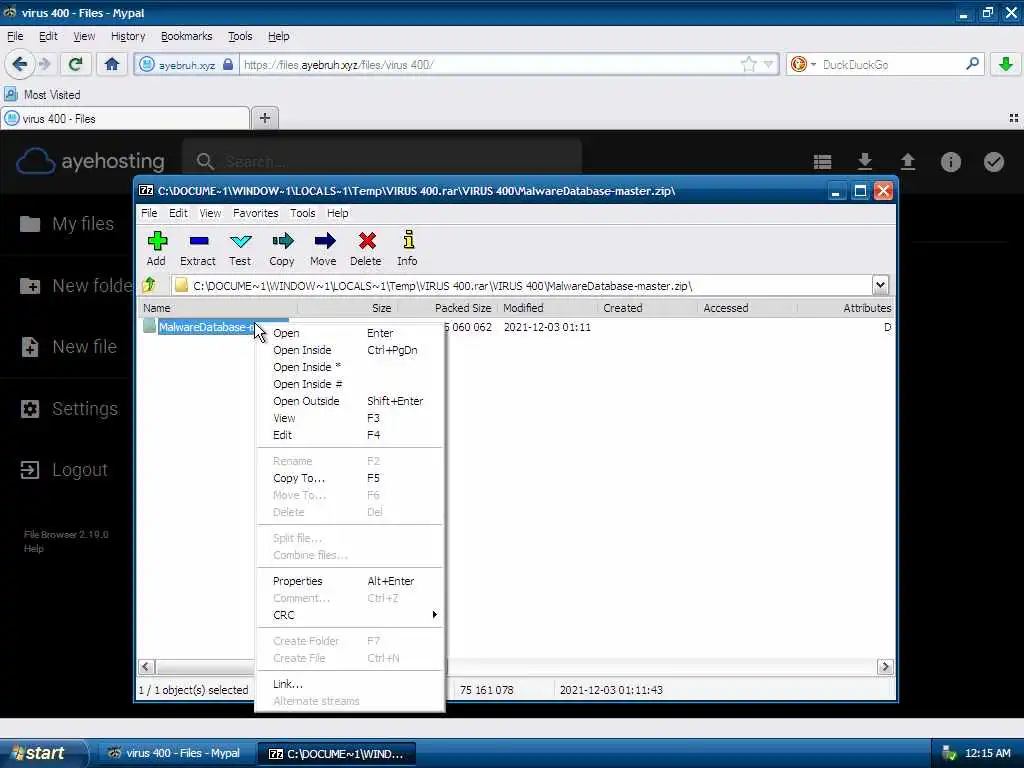Click the Add icon in 7-Zip toolbar
Image resolution: width=1024 pixels, height=768 pixels.
[157, 248]
